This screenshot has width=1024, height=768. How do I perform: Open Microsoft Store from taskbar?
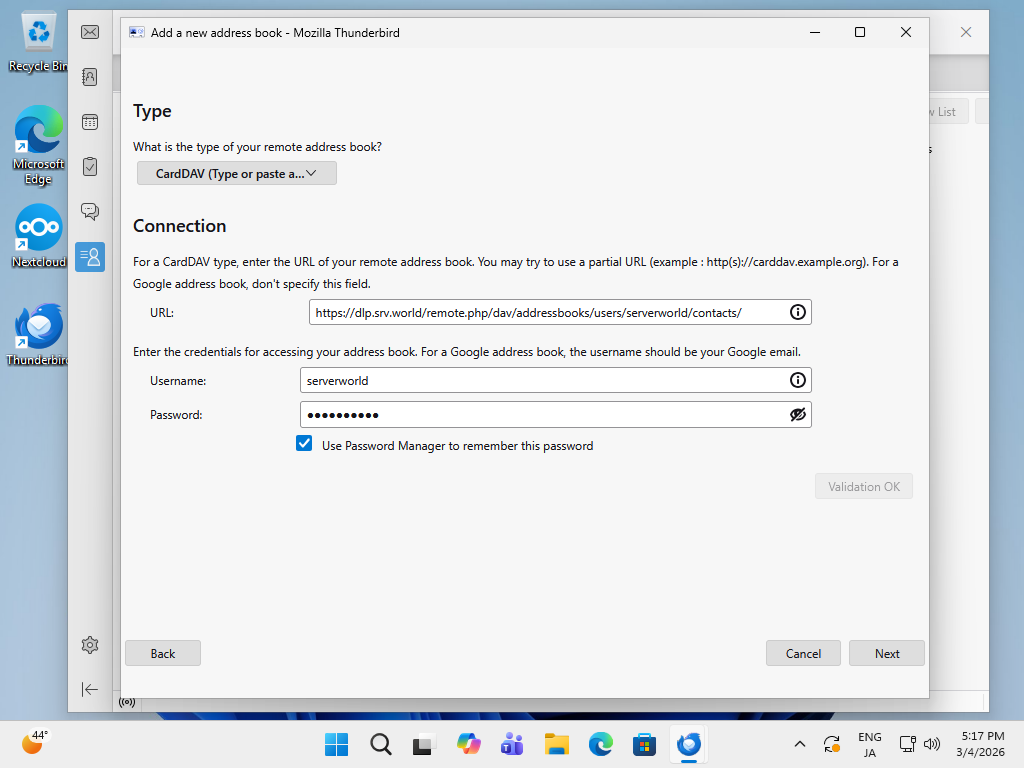pos(644,744)
